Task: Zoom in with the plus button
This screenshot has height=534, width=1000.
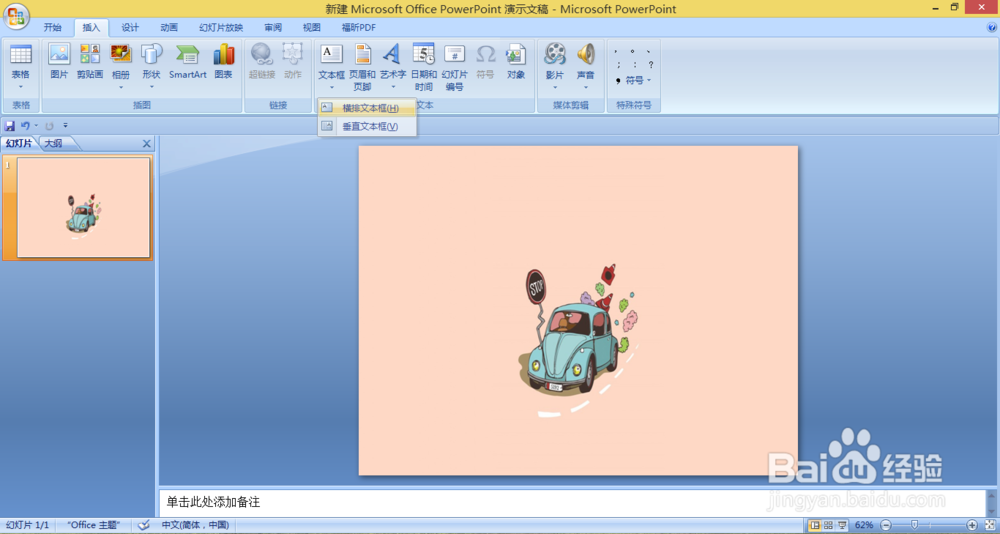Action: 972,525
